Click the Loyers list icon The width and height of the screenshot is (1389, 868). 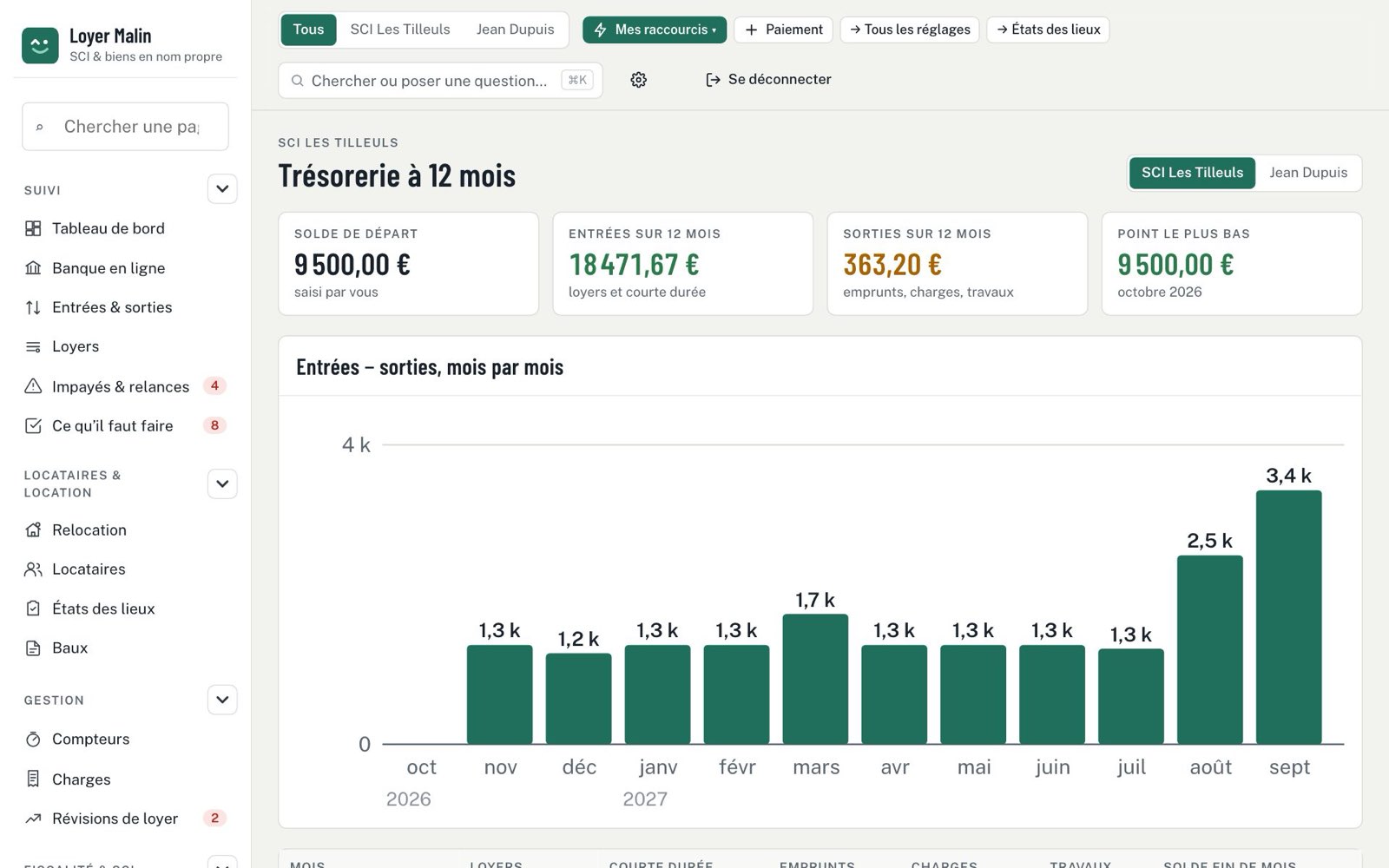(33, 346)
